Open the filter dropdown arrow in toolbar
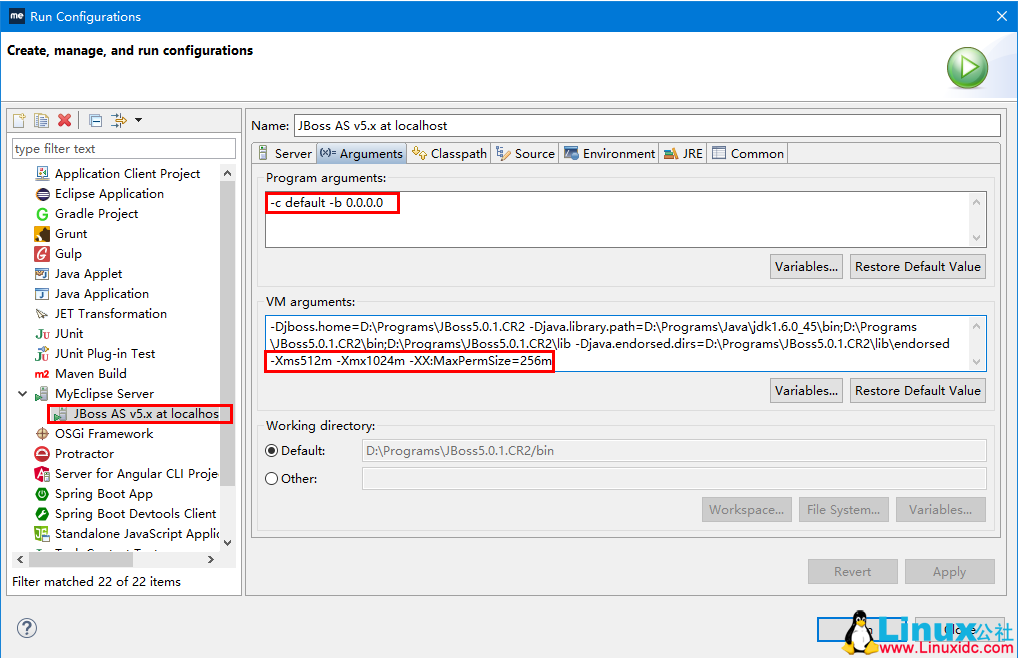The image size is (1018, 658). [138, 120]
